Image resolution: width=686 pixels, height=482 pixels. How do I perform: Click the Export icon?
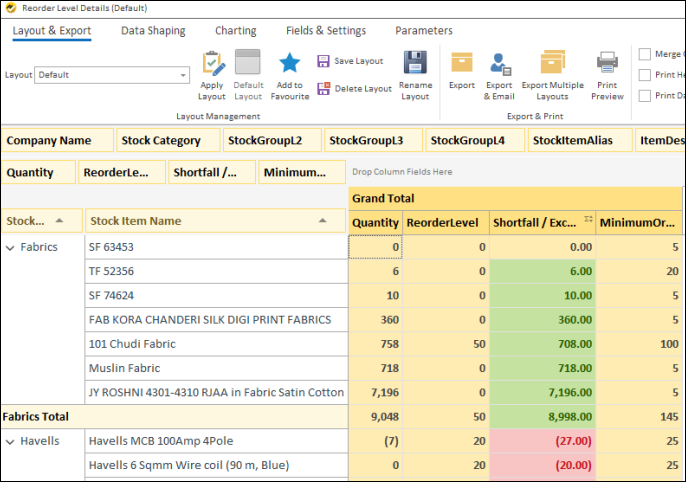pos(461,64)
